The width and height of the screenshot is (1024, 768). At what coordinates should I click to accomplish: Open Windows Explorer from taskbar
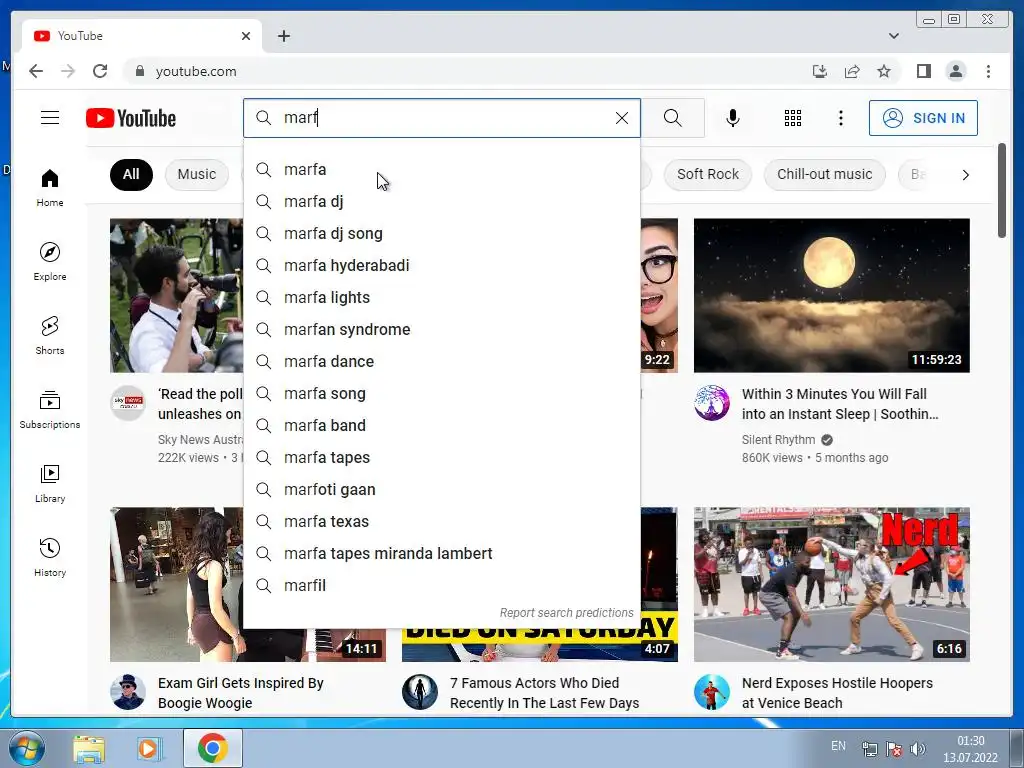point(89,748)
